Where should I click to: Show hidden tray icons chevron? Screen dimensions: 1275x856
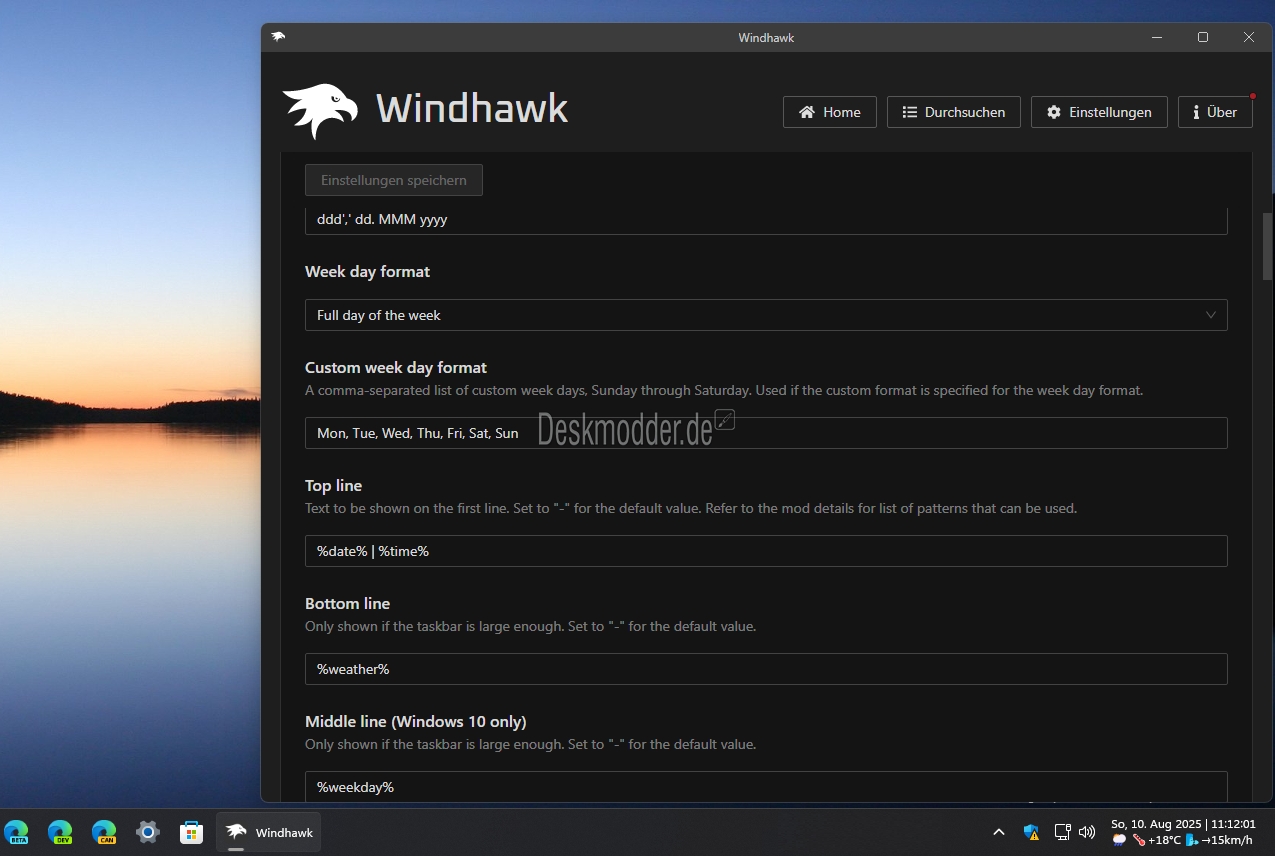(x=998, y=832)
